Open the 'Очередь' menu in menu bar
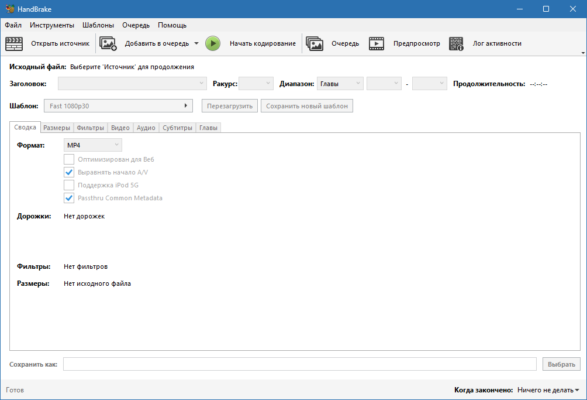 136,25
